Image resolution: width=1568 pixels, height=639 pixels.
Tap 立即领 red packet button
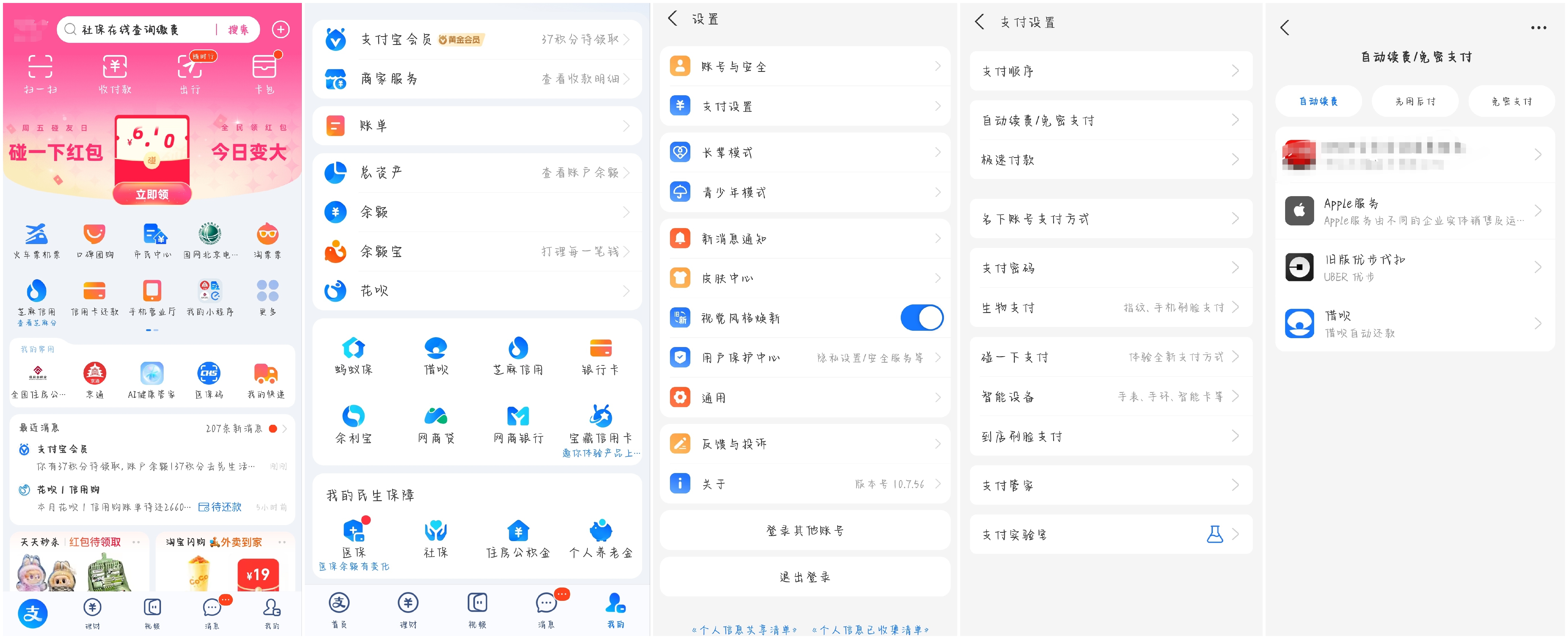pyautogui.click(x=152, y=193)
